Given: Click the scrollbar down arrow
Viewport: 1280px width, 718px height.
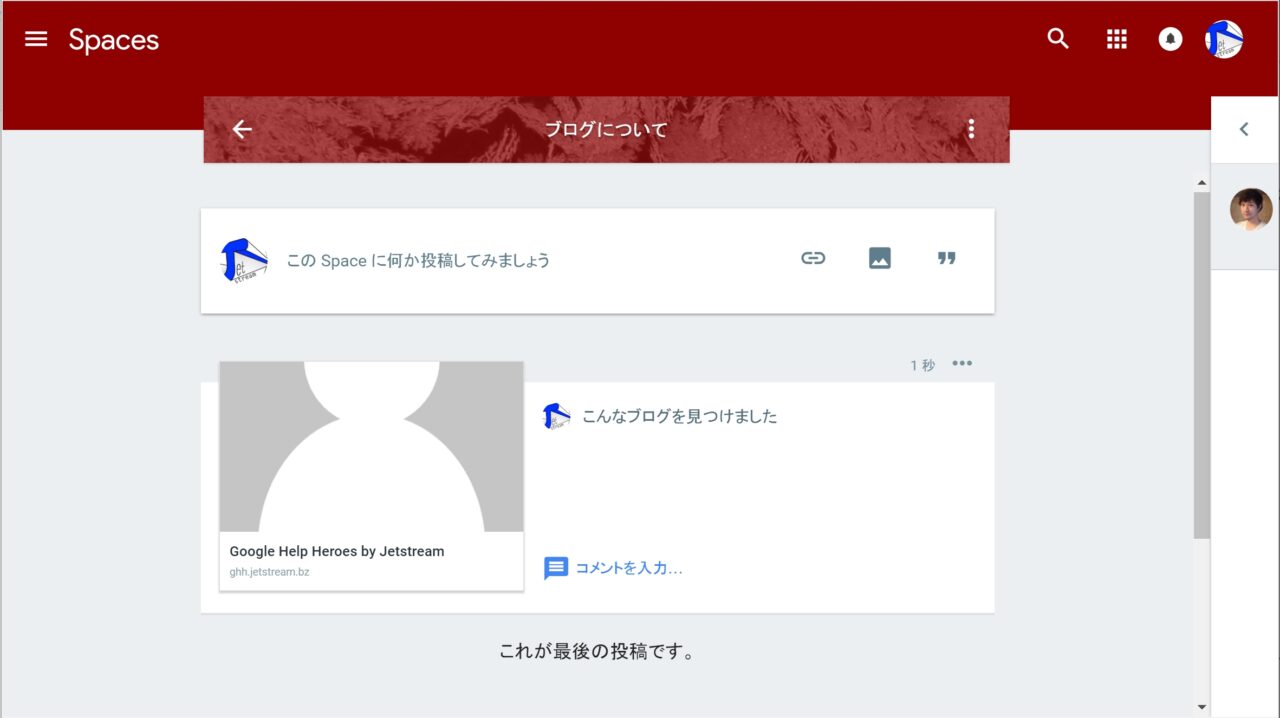Looking at the screenshot, I should [1202, 707].
